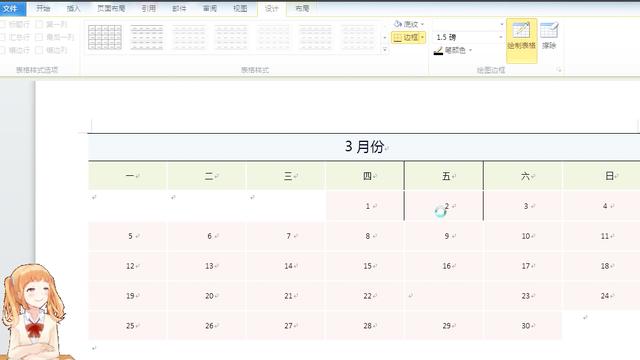The height and width of the screenshot is (360, 640).
Task: Click the calendar cell with date 30
Action: (523, 326)
